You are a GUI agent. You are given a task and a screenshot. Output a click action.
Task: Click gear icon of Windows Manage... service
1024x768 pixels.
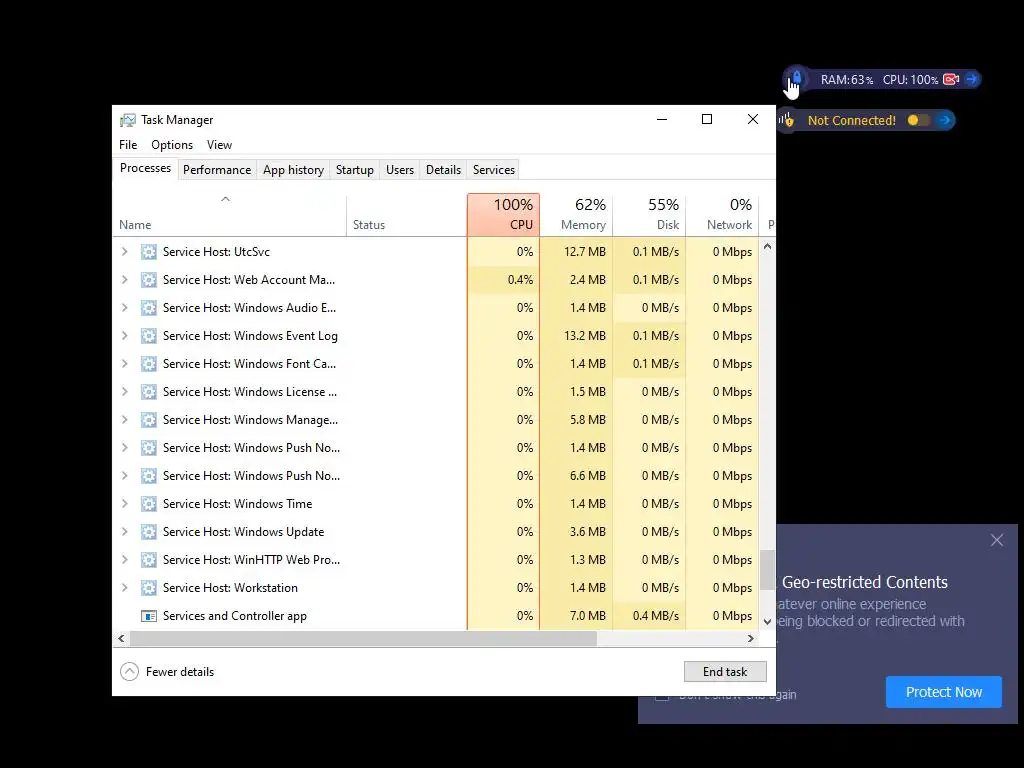tap(149, 420)
